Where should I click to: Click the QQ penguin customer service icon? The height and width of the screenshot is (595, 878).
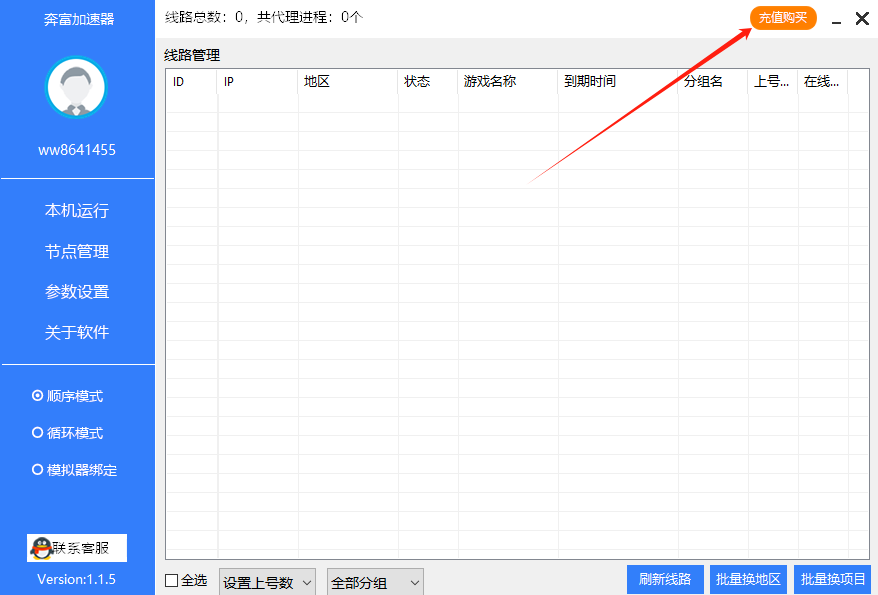click(41, 548)
